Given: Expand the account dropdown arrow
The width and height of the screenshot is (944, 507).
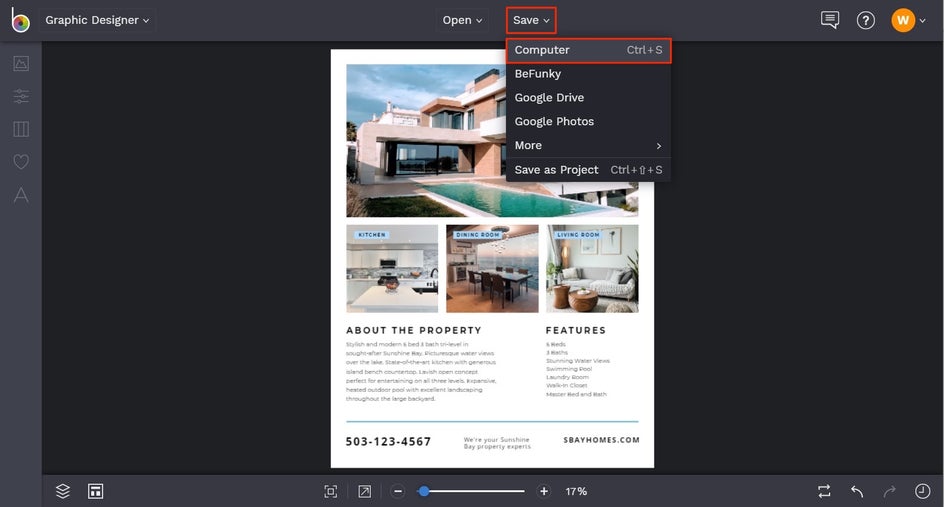Looking at the screenshot, I should click(922, 20).
